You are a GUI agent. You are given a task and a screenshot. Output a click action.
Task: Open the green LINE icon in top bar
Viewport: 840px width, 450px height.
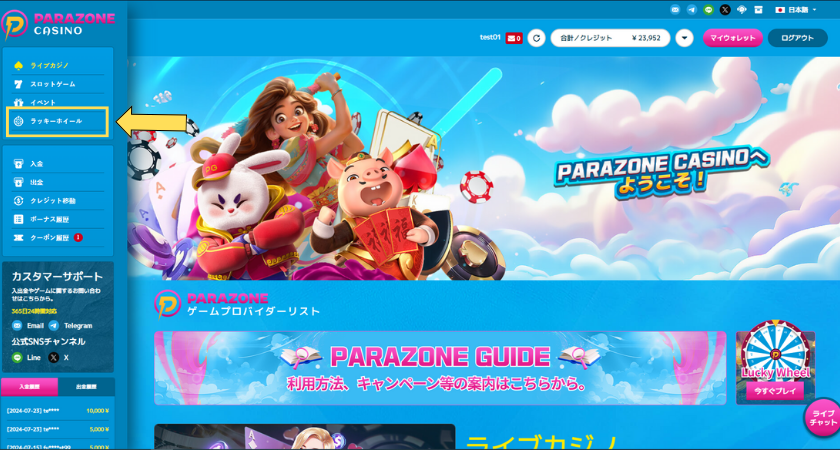709,10
